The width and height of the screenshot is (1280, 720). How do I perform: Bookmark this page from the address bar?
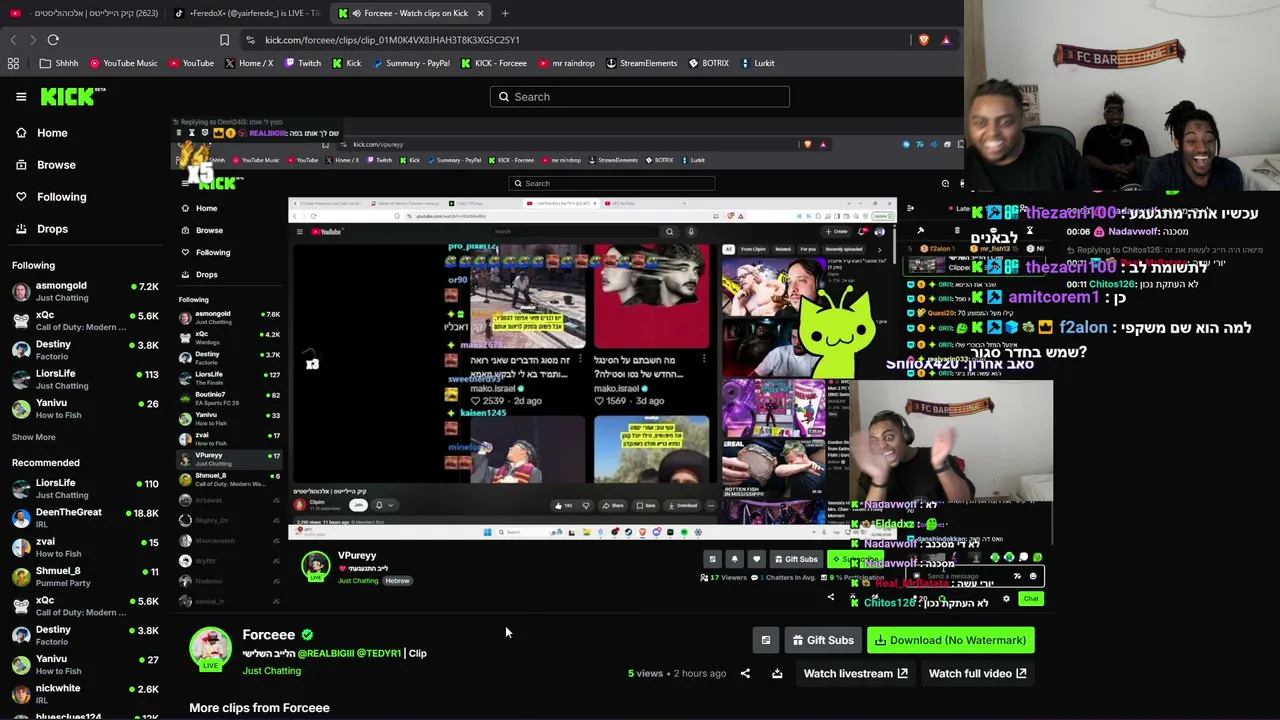point(224,40)
